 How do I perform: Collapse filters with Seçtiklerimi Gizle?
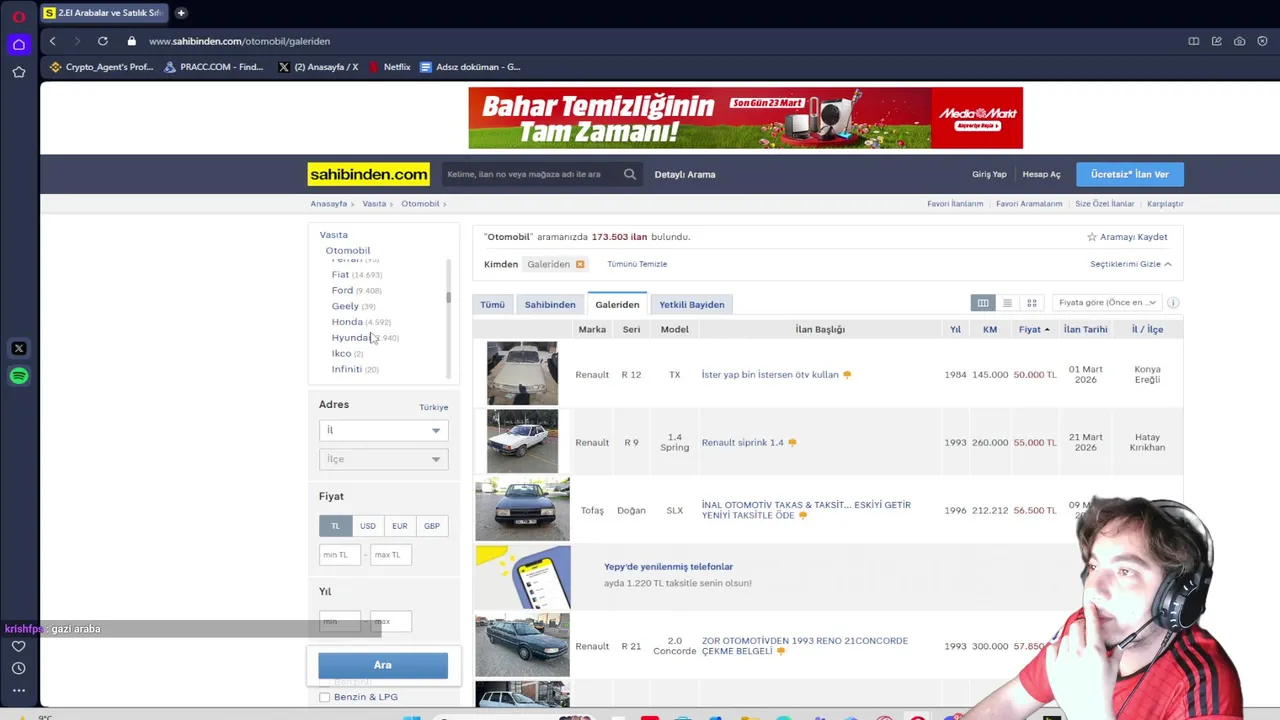[1130, 264]
